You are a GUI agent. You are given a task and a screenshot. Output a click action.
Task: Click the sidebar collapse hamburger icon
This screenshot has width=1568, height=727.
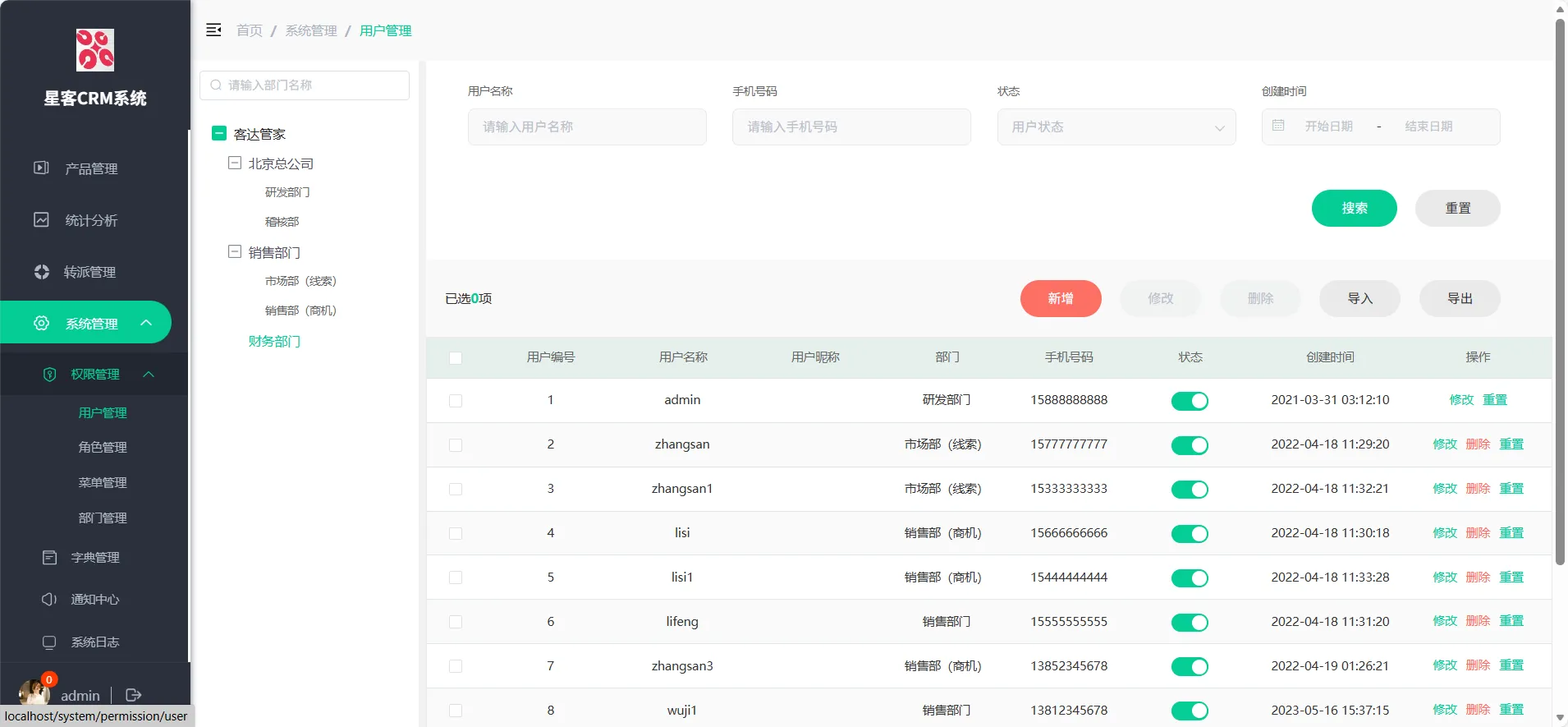[213, 30]
